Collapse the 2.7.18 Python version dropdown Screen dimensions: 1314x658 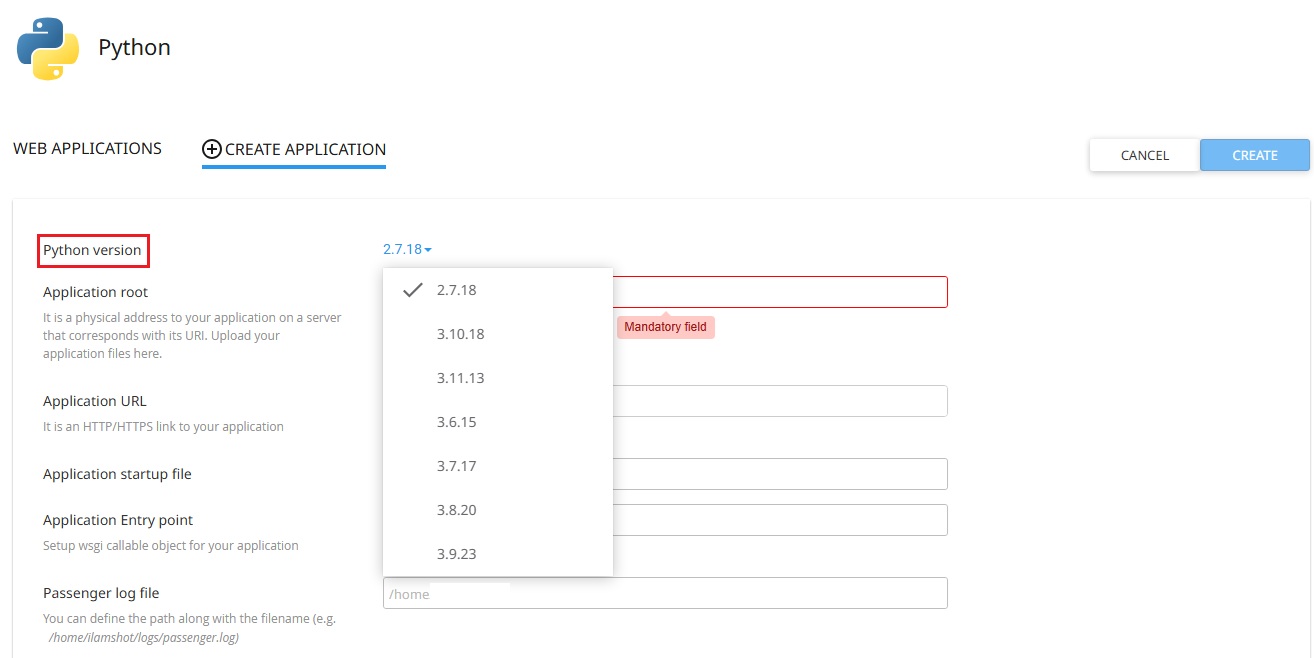click(x=407, y=250)
